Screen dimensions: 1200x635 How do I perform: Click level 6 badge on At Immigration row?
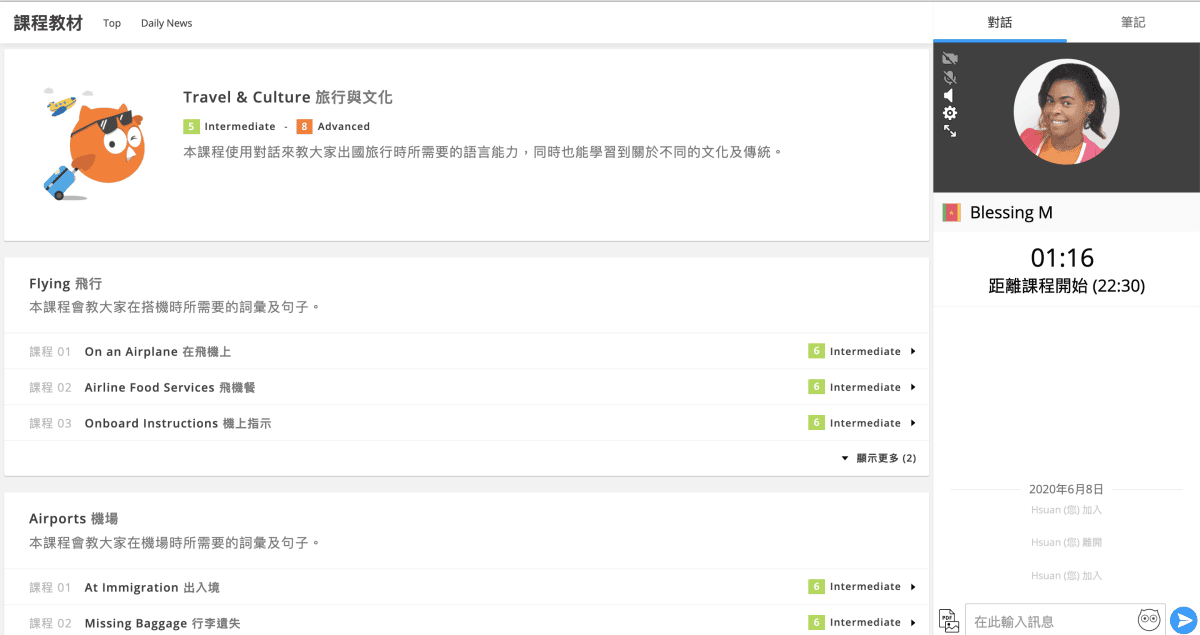pos(816,587)
